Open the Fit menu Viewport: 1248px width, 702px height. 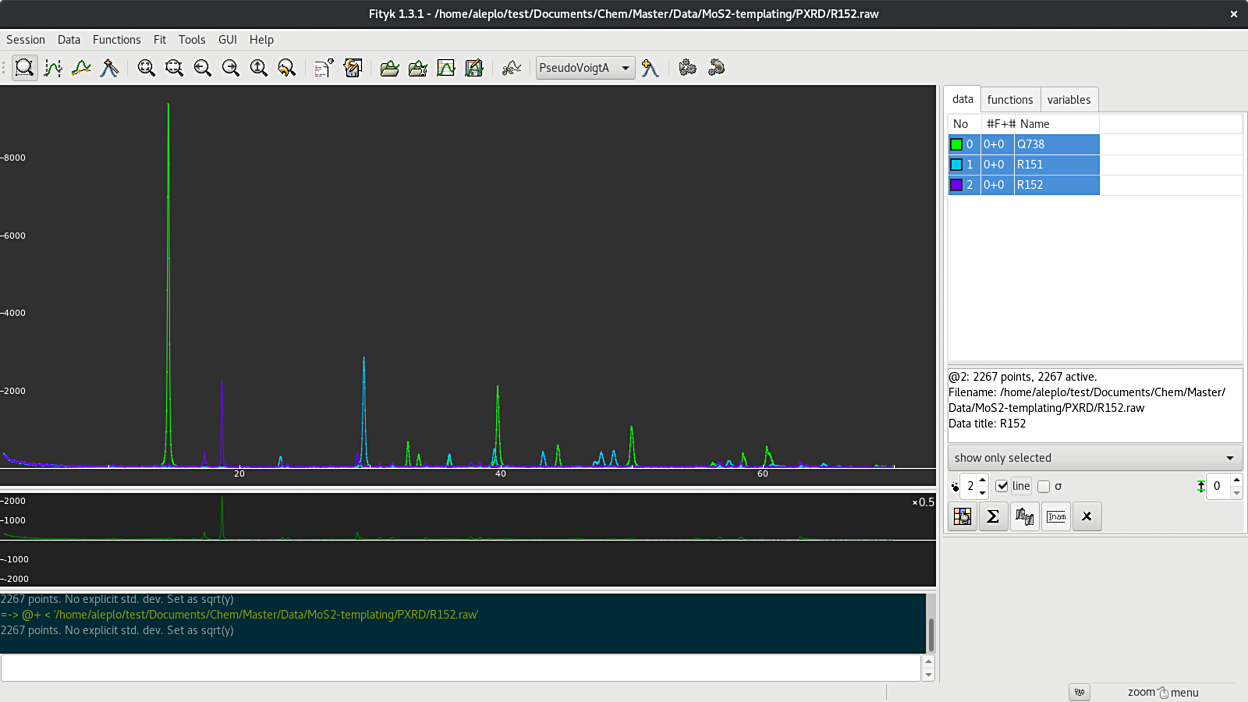pyautogui.click(x=159, y=40)
